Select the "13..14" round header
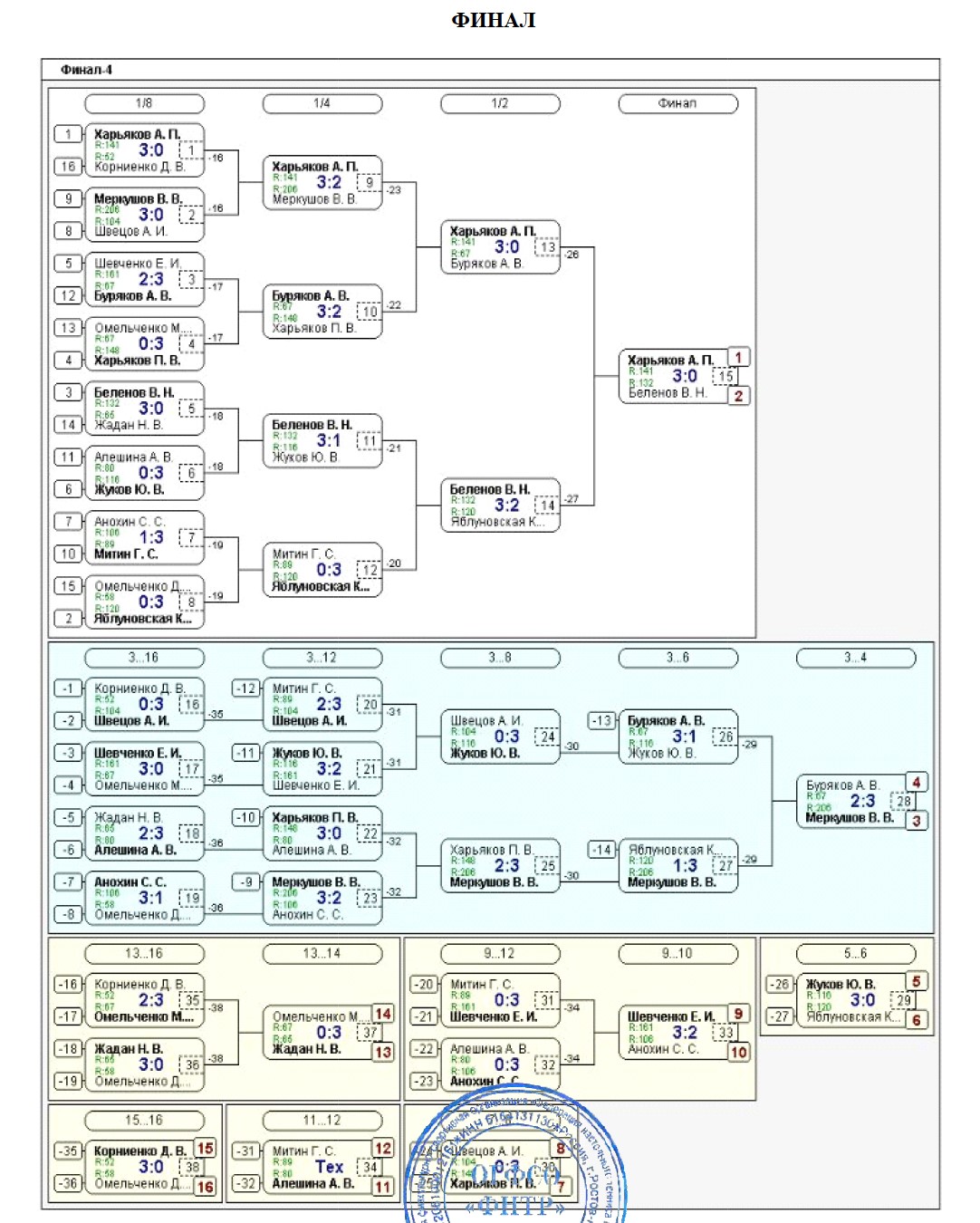The width and height of the screenshot is (980, 1223). coord(322,954)
